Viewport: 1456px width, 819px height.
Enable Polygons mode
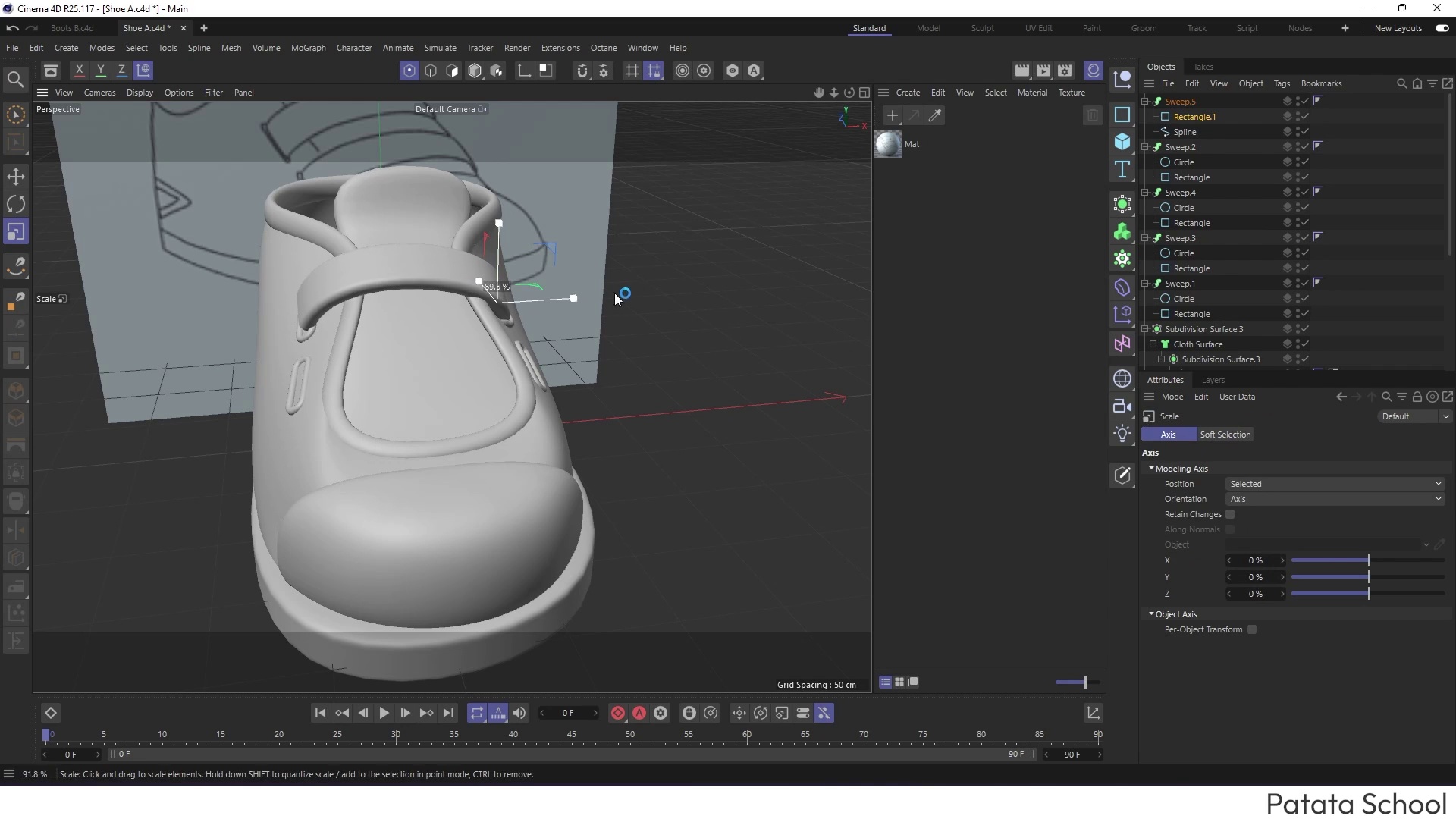point(453,71)
